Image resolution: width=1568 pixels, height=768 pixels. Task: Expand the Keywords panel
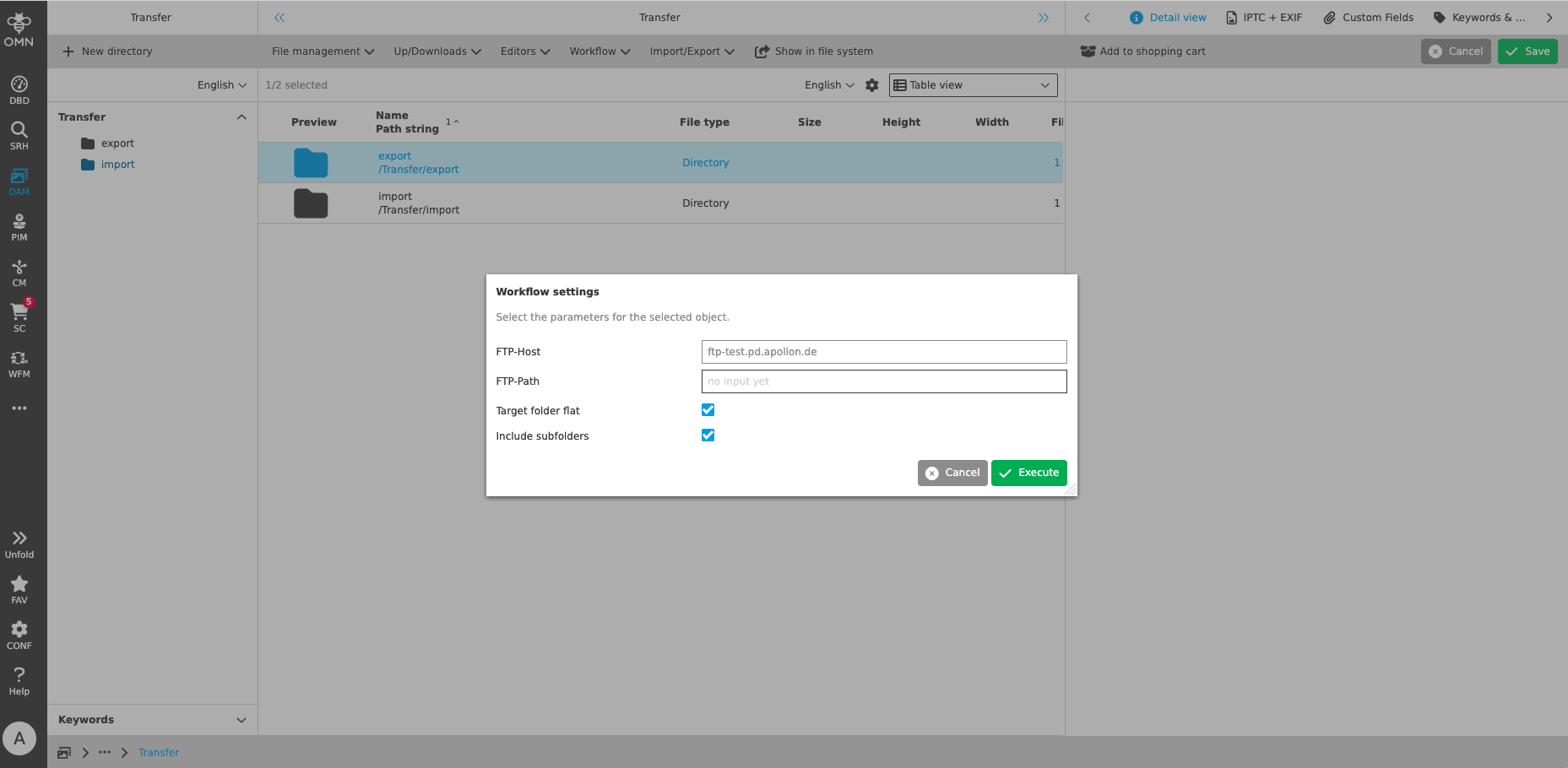click(241, 720)
